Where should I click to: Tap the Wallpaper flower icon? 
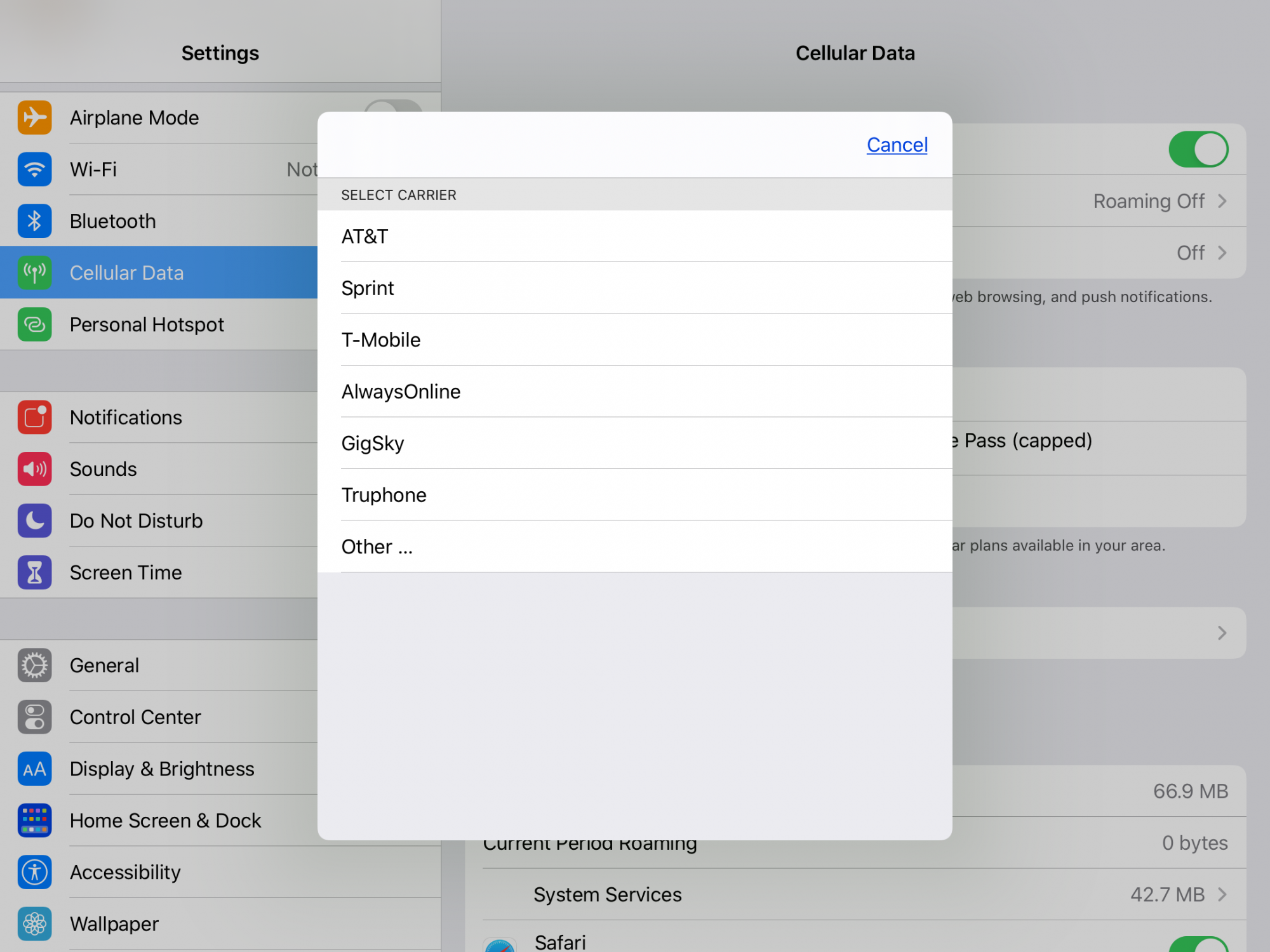[34, 924]
